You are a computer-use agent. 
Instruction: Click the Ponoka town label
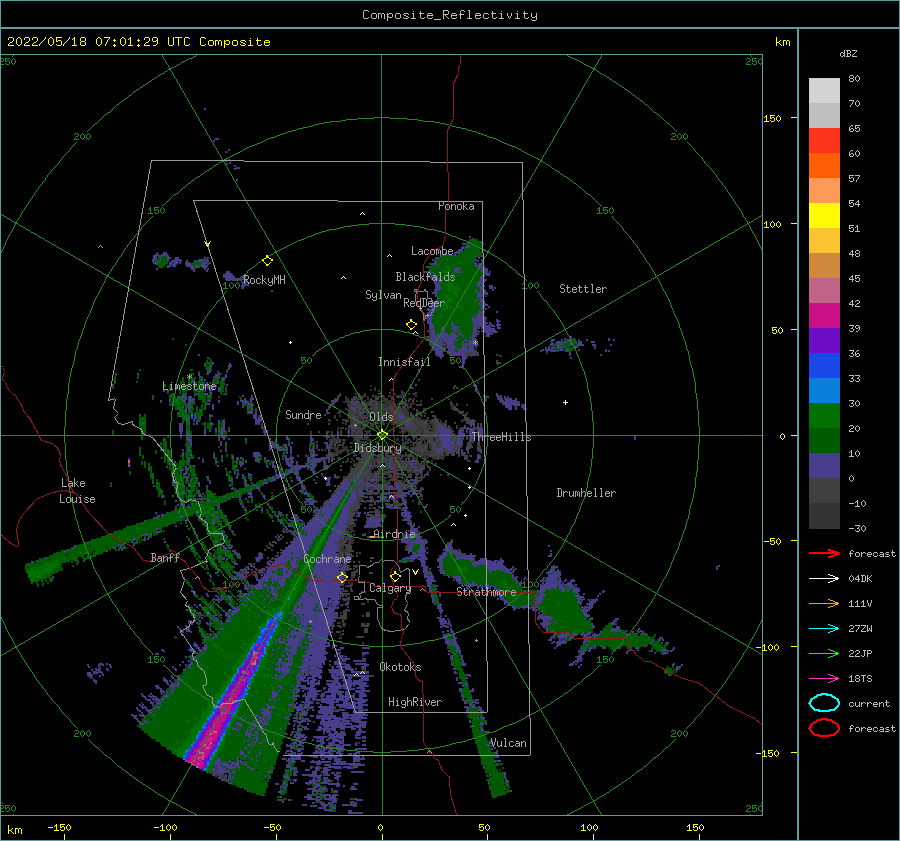tap(456, 206)
